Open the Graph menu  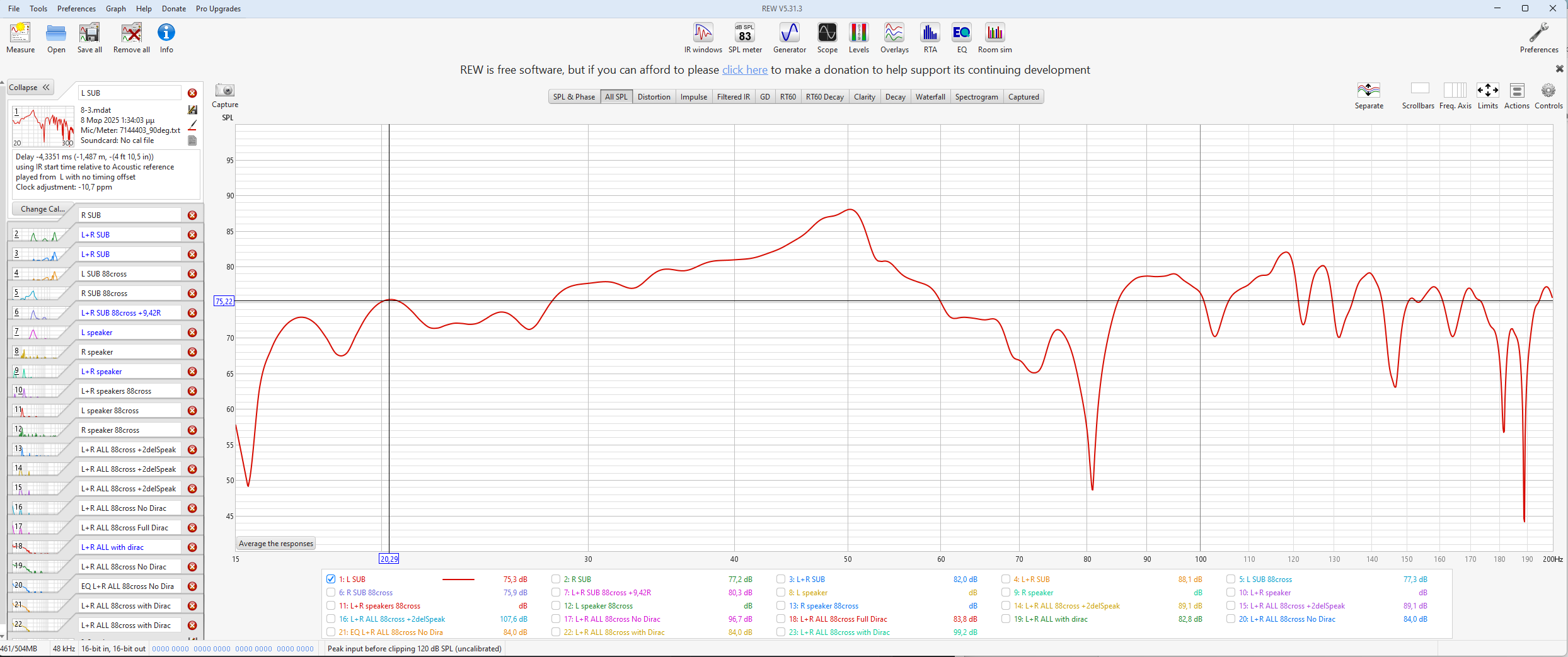115,9
